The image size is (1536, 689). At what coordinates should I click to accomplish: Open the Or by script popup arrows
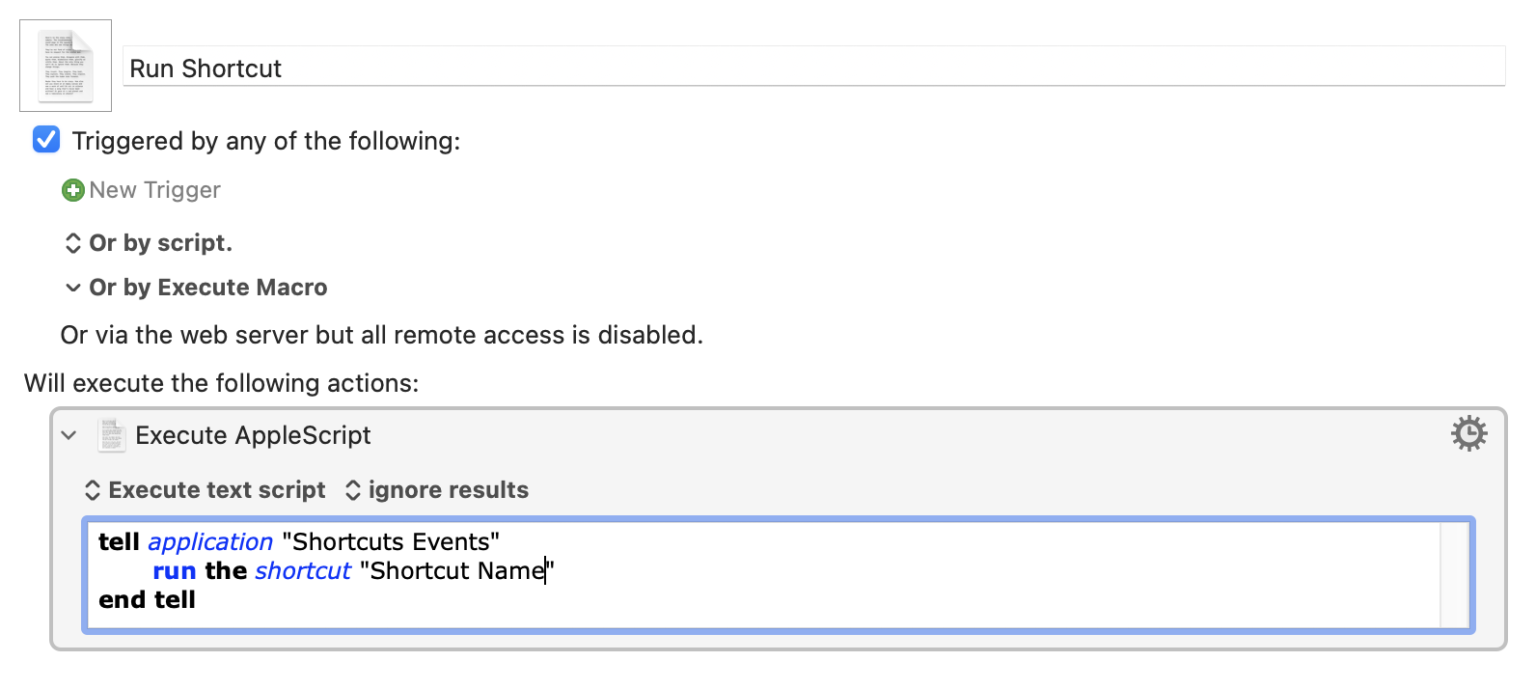tap(72, 243)
